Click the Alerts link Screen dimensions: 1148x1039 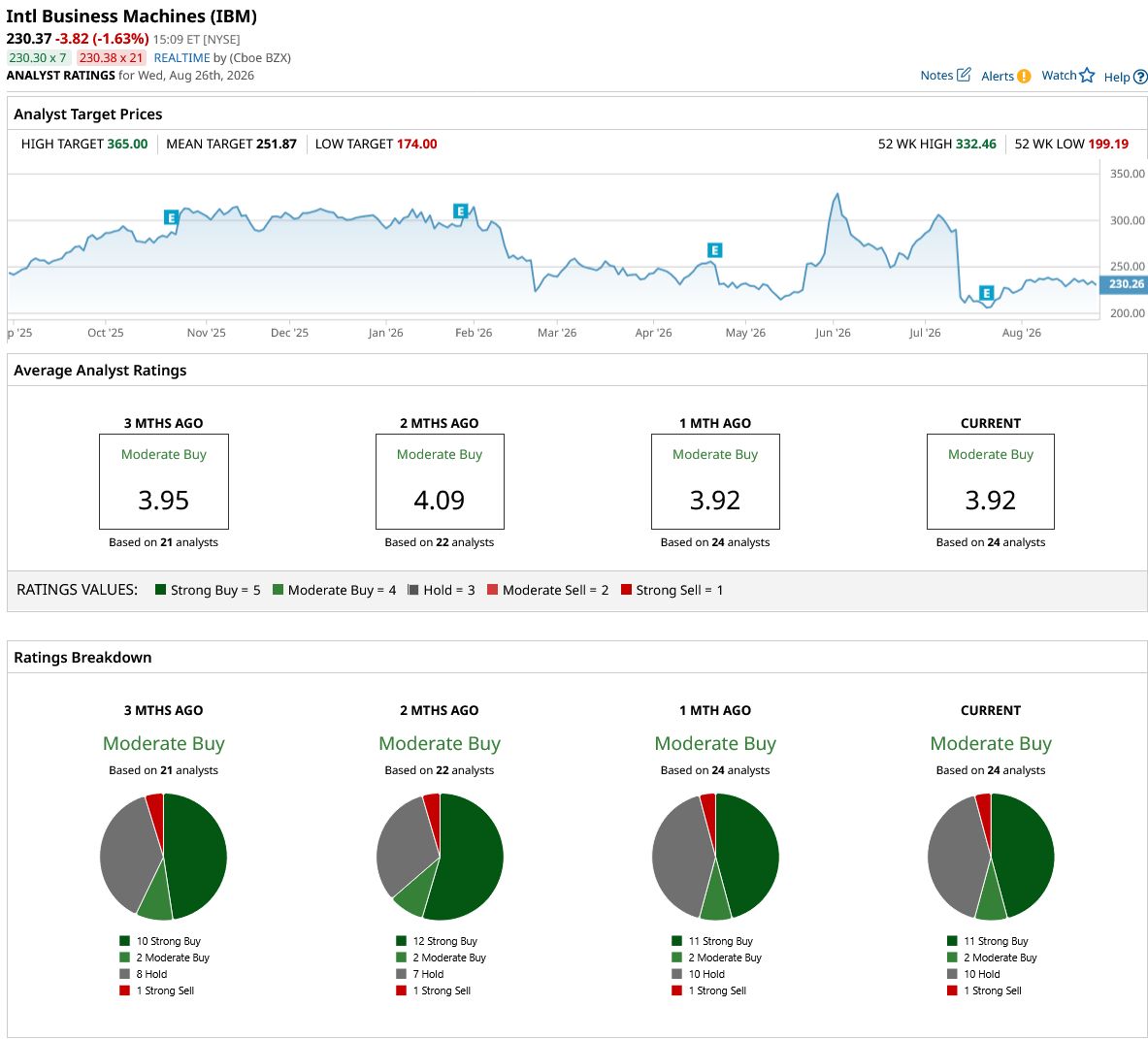click(998, 76)
